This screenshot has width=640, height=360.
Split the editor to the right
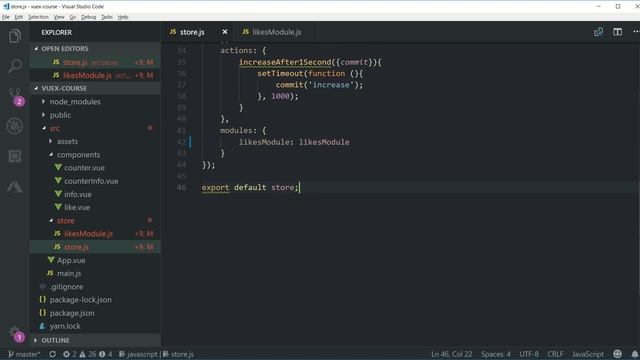(x=617, y=32)
